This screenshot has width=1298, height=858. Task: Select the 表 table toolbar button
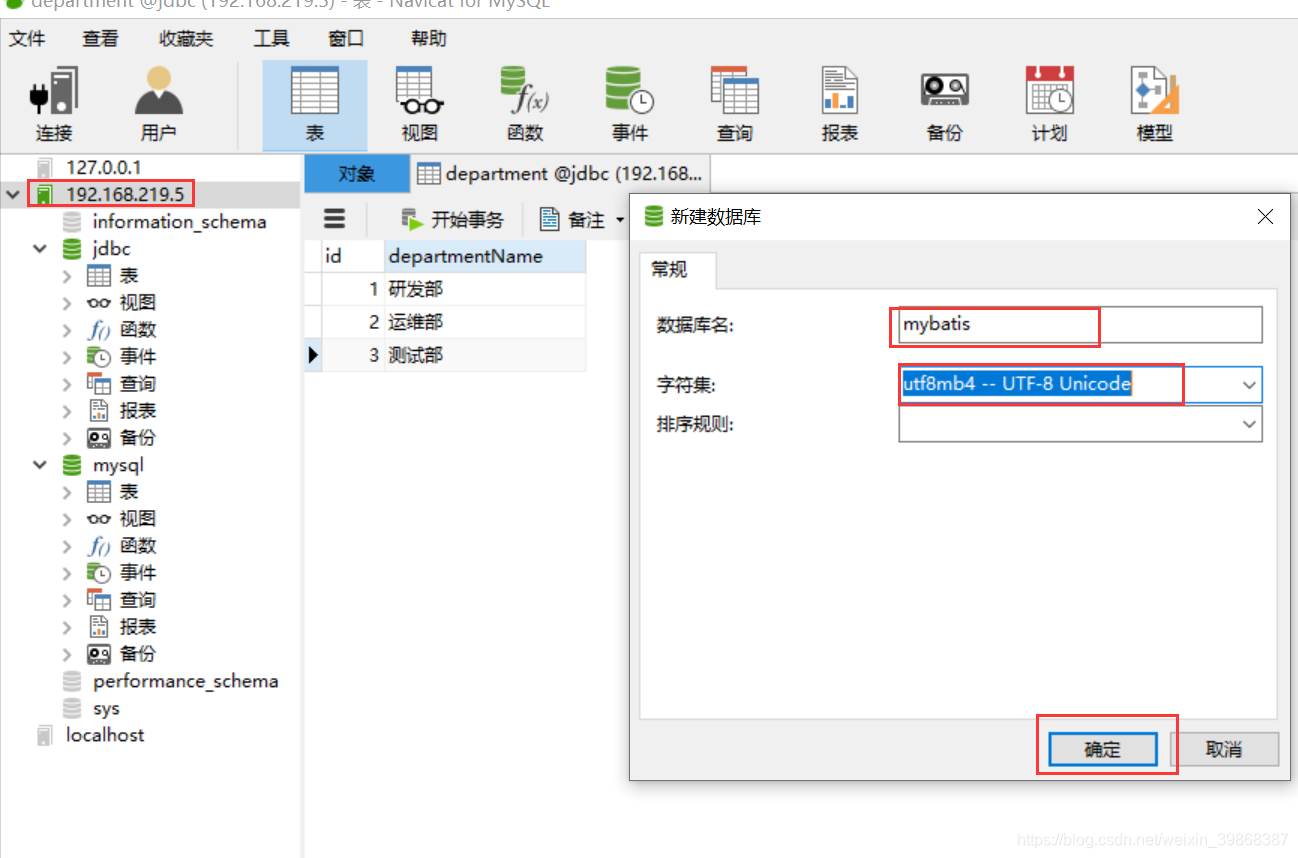point(314,105)
